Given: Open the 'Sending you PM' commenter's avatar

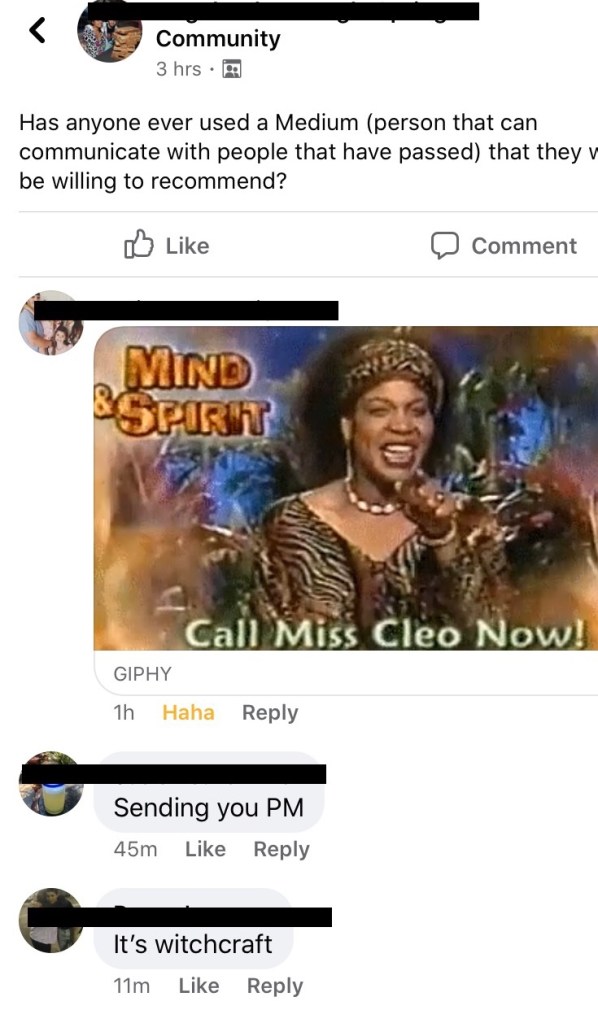Looking at the screenshot, I should coord(52,784).
